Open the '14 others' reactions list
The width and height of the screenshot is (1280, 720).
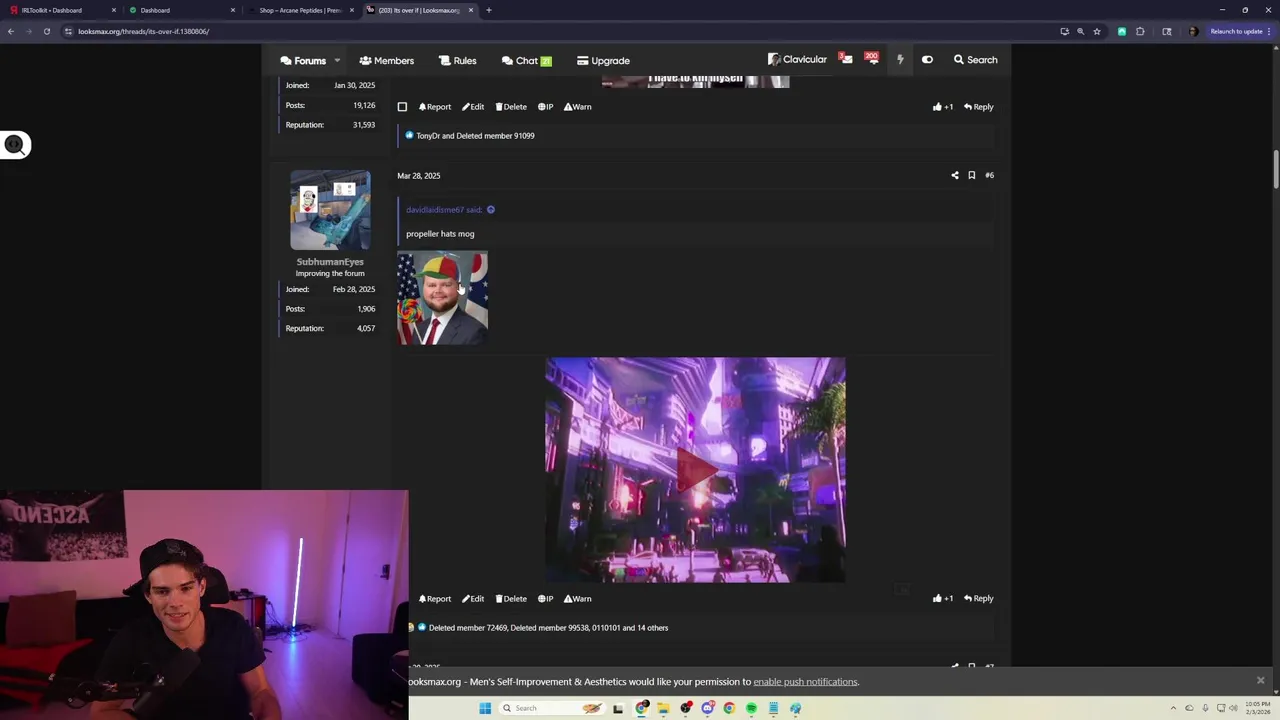(653, 628)
